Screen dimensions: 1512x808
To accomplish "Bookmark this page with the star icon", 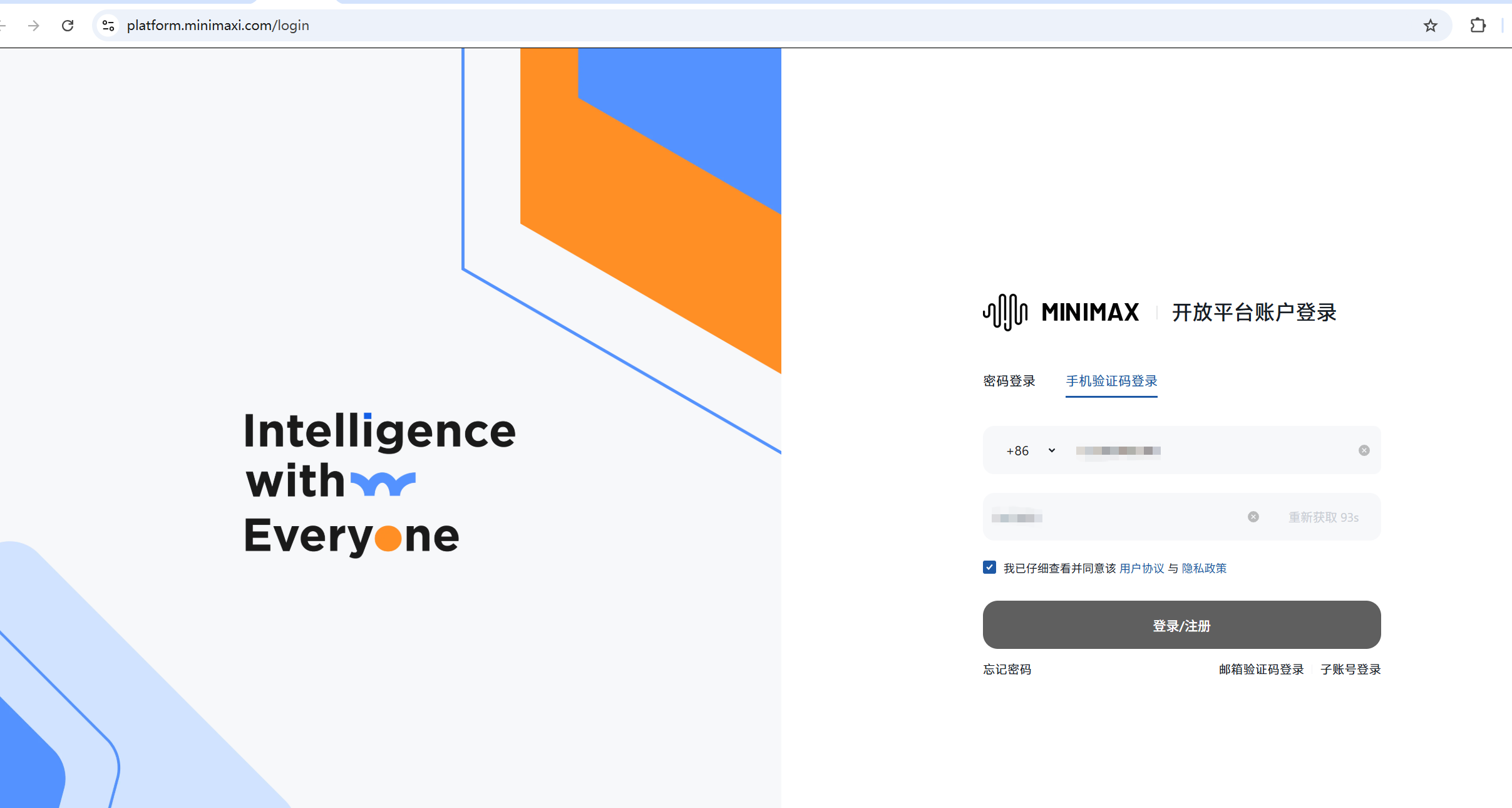I will [1430, 26].
